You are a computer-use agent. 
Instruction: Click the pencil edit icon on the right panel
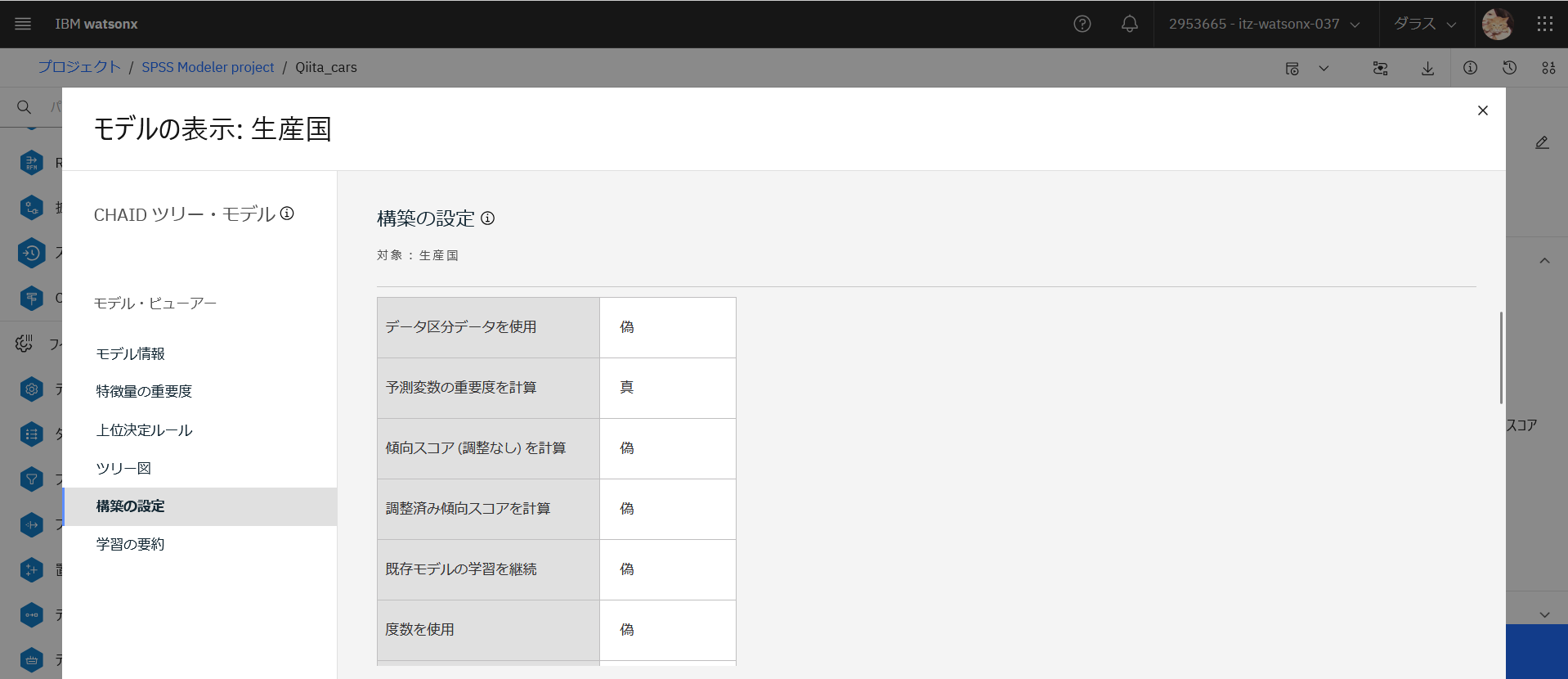tap(1542, 142)
